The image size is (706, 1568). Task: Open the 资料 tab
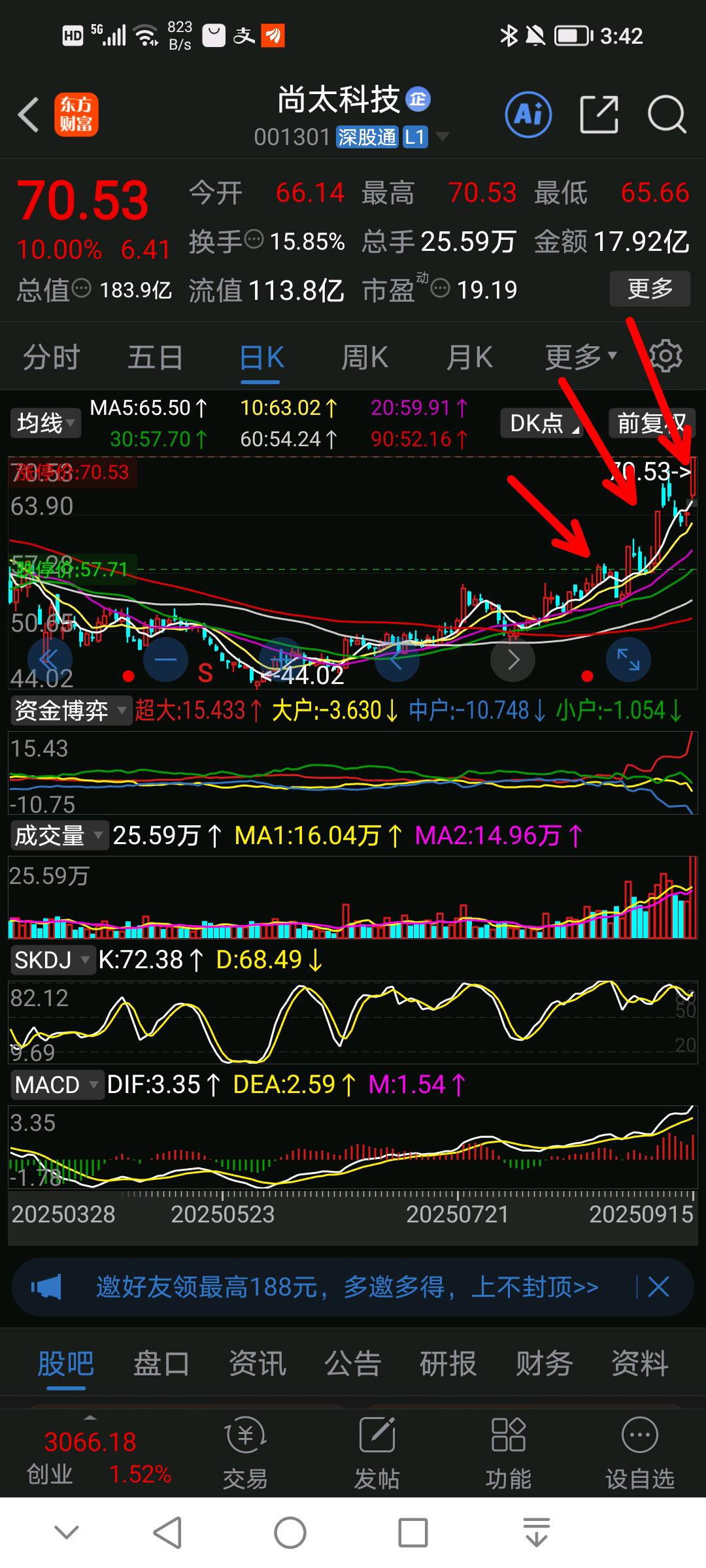(x=640, y=1364)
